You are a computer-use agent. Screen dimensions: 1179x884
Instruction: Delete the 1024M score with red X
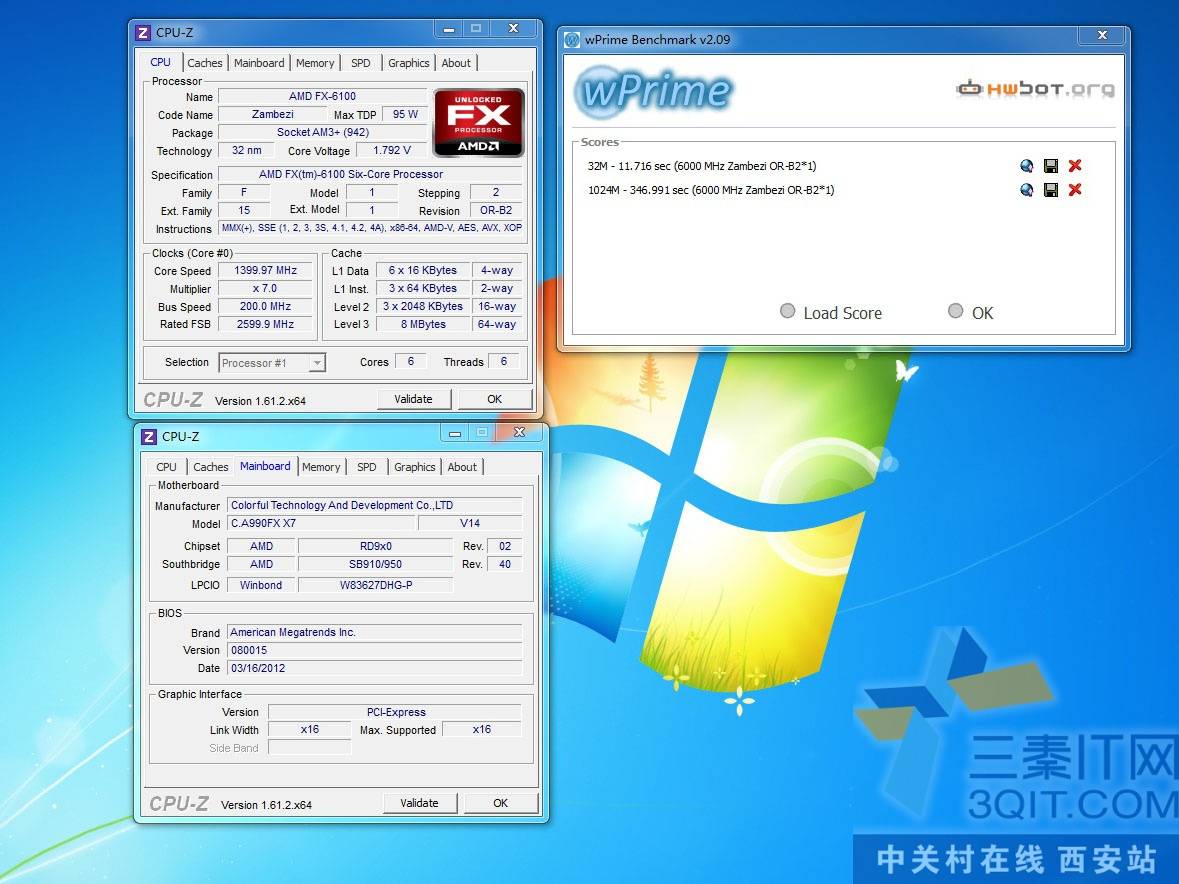[x=1075, y=189]
